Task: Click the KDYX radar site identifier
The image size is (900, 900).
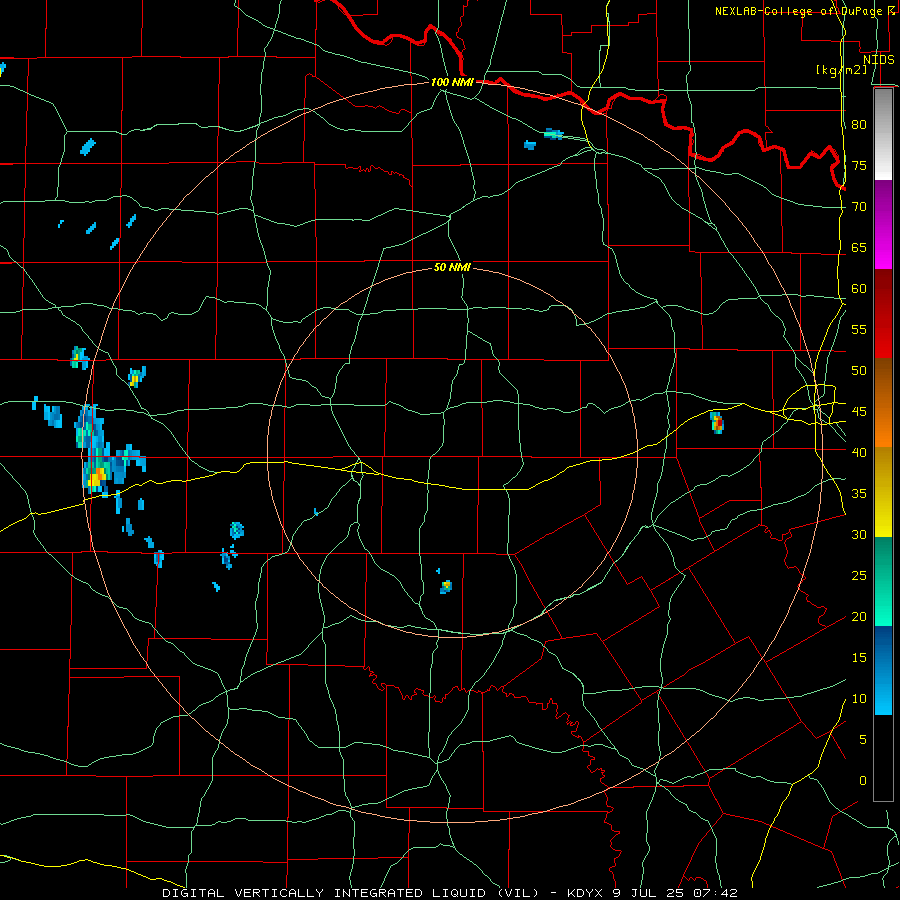Action: 587,893
